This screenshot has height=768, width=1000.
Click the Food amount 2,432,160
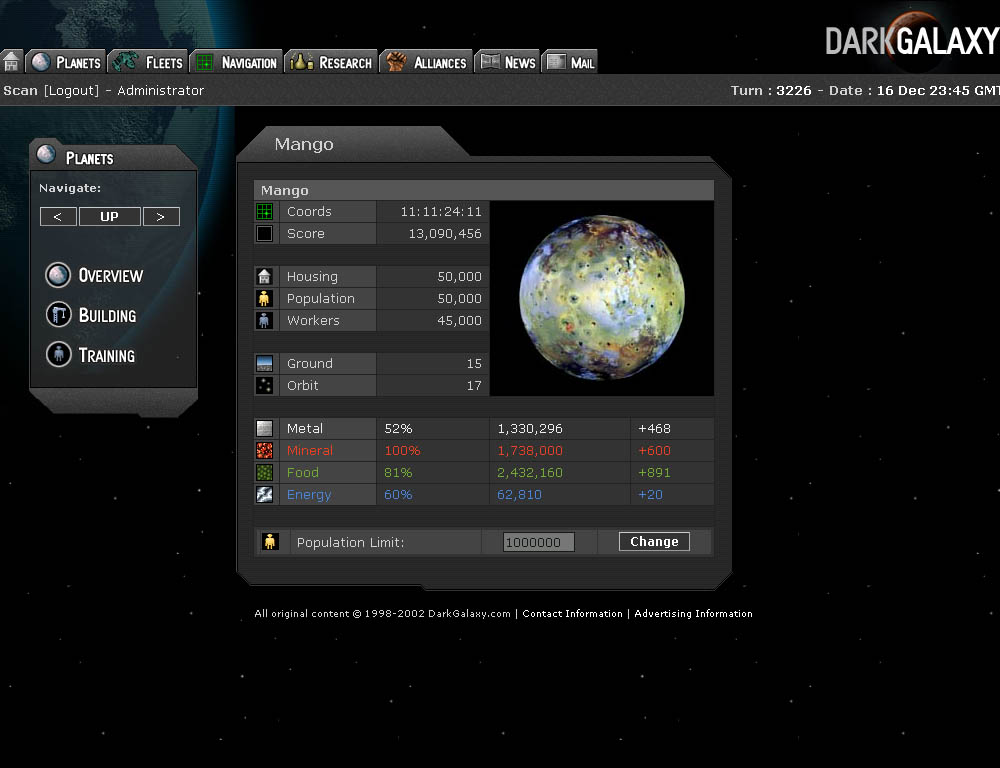click(530, 473)
